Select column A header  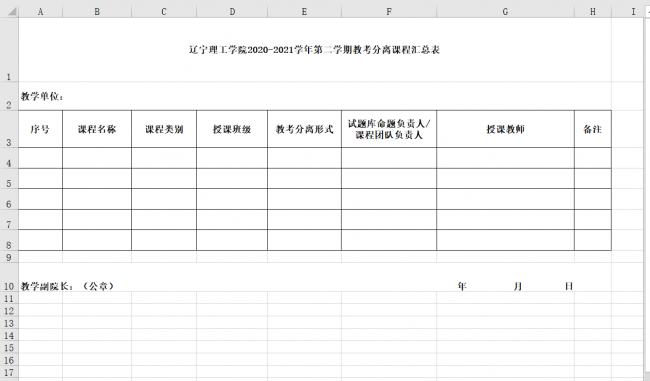pyautogui.click(x=40, y=12)
